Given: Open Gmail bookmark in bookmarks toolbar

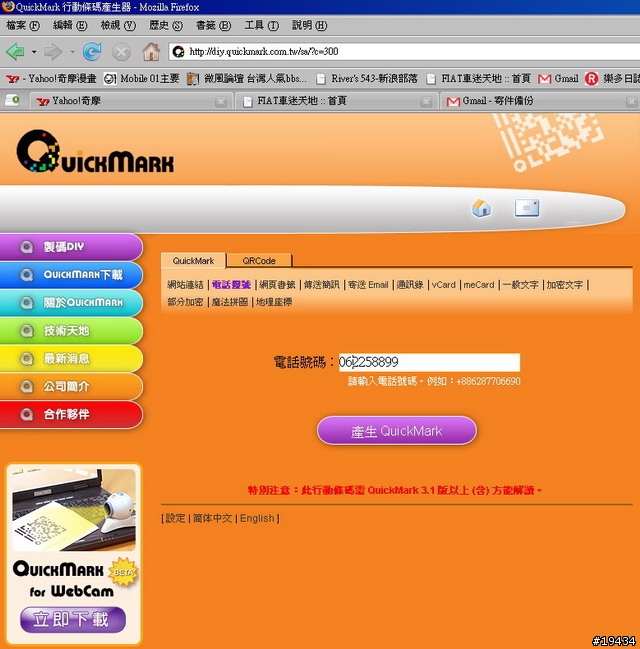Looking at the screenshot, I should (558, 79).
